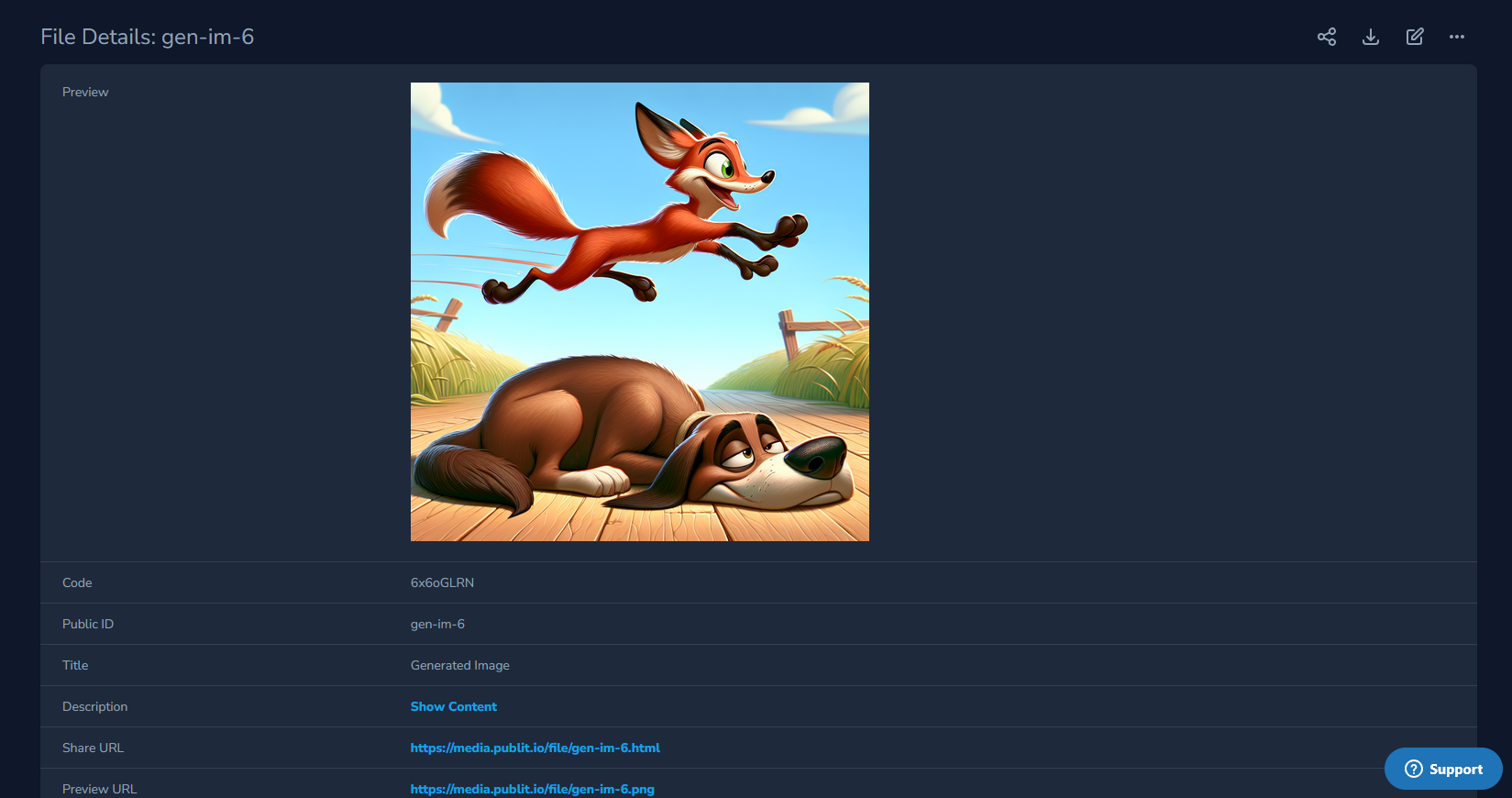Viewport: 1512px width, 798px height.
Task: Click the fox and dog preview image
Action: (x=639, y=312)
